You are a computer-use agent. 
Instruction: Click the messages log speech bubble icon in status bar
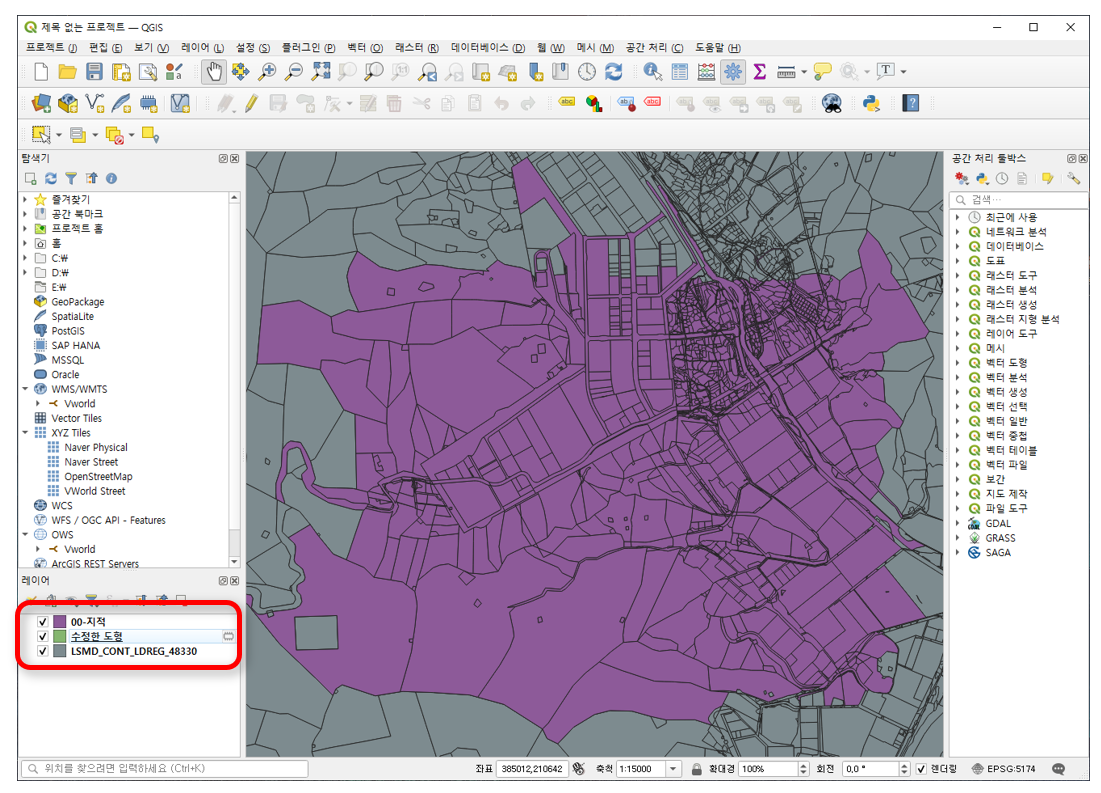coord(1058,769)
